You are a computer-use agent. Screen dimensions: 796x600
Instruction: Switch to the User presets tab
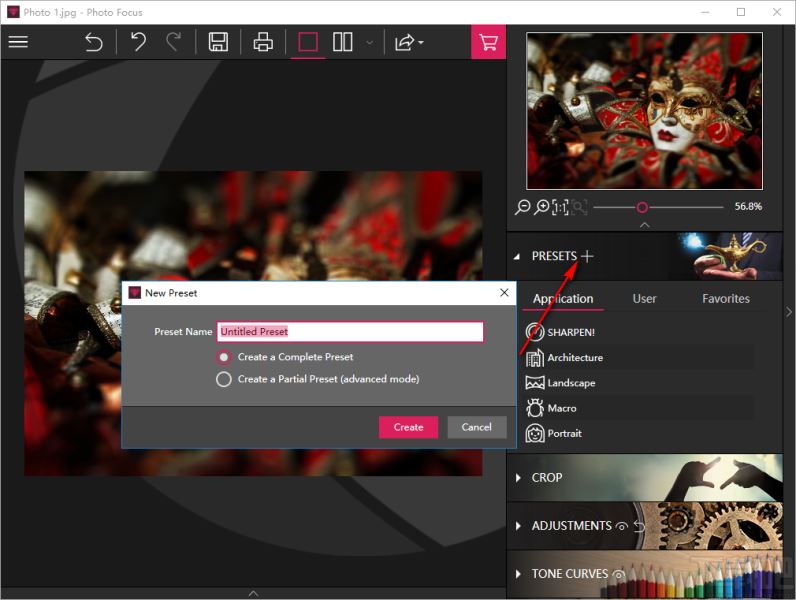pyautogui.click(x=644, y=298)
